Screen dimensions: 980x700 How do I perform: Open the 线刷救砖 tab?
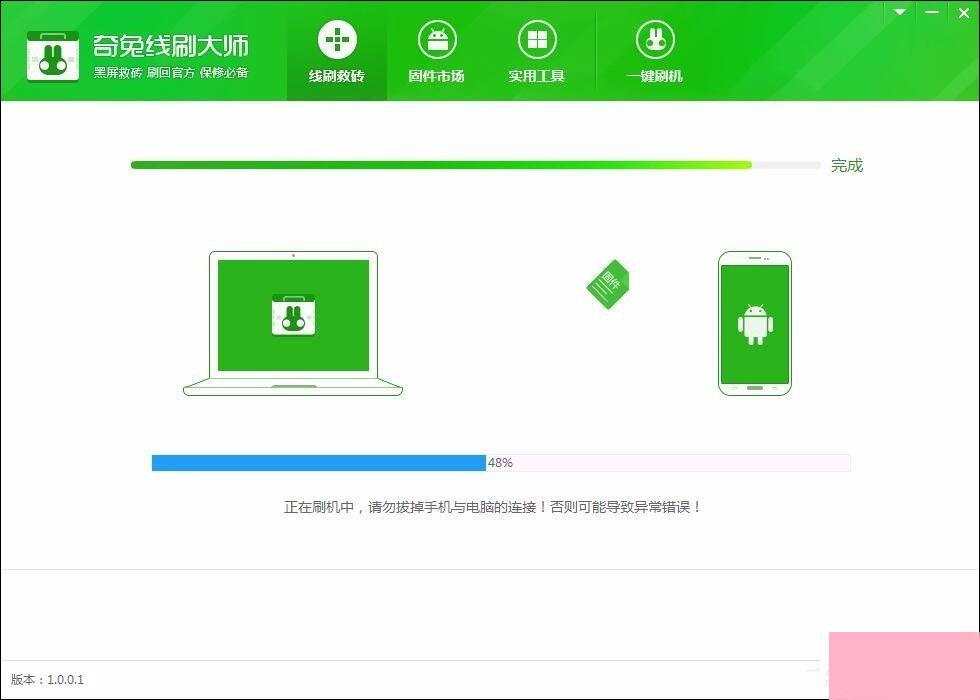[x=337, y=51]
